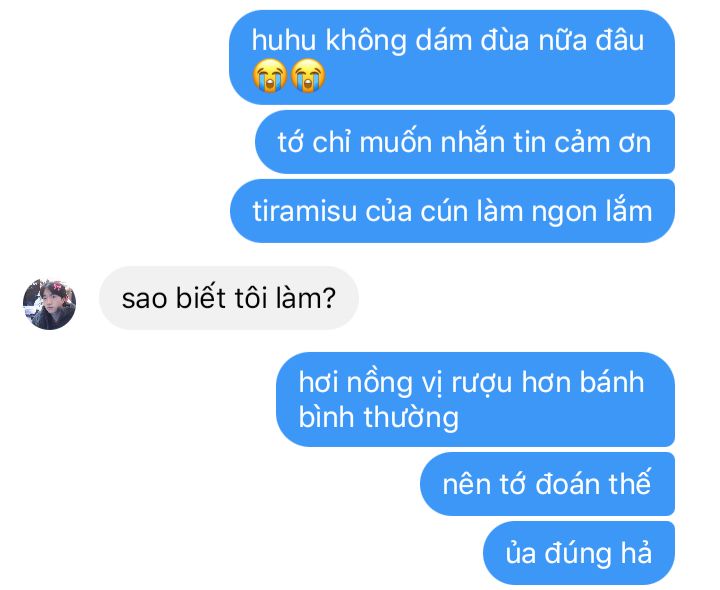Select the 'huhu không dám đùa nữa đâu' message
720x590 pixels.
(452, 57)
